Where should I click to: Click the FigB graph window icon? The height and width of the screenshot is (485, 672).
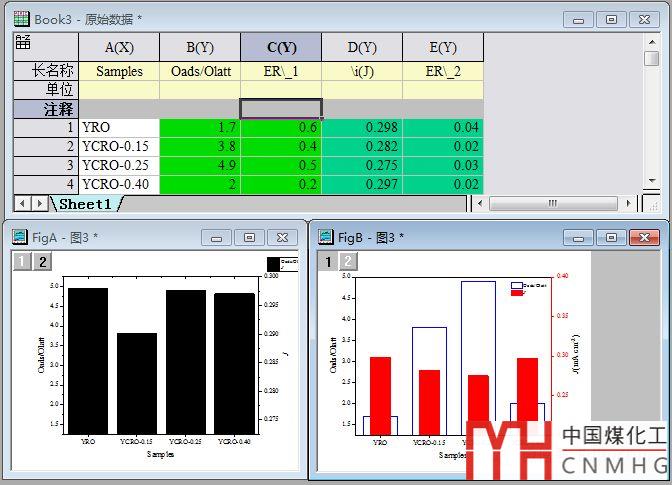pyautogui.click(x=325, y=237)
